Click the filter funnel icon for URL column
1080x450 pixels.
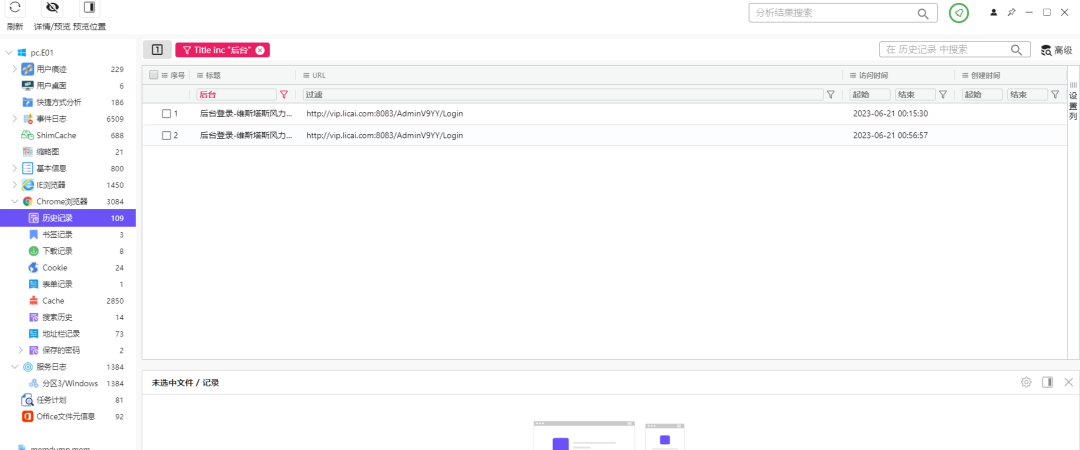tap(831, 94)
